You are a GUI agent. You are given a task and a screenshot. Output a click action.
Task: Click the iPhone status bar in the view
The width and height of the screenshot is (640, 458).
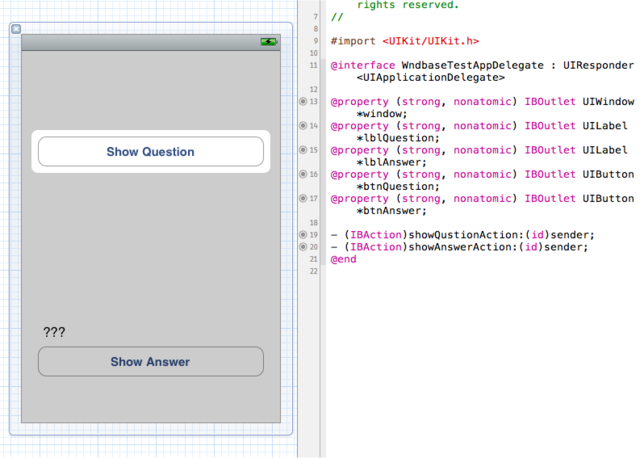click(x=151, y=42)
